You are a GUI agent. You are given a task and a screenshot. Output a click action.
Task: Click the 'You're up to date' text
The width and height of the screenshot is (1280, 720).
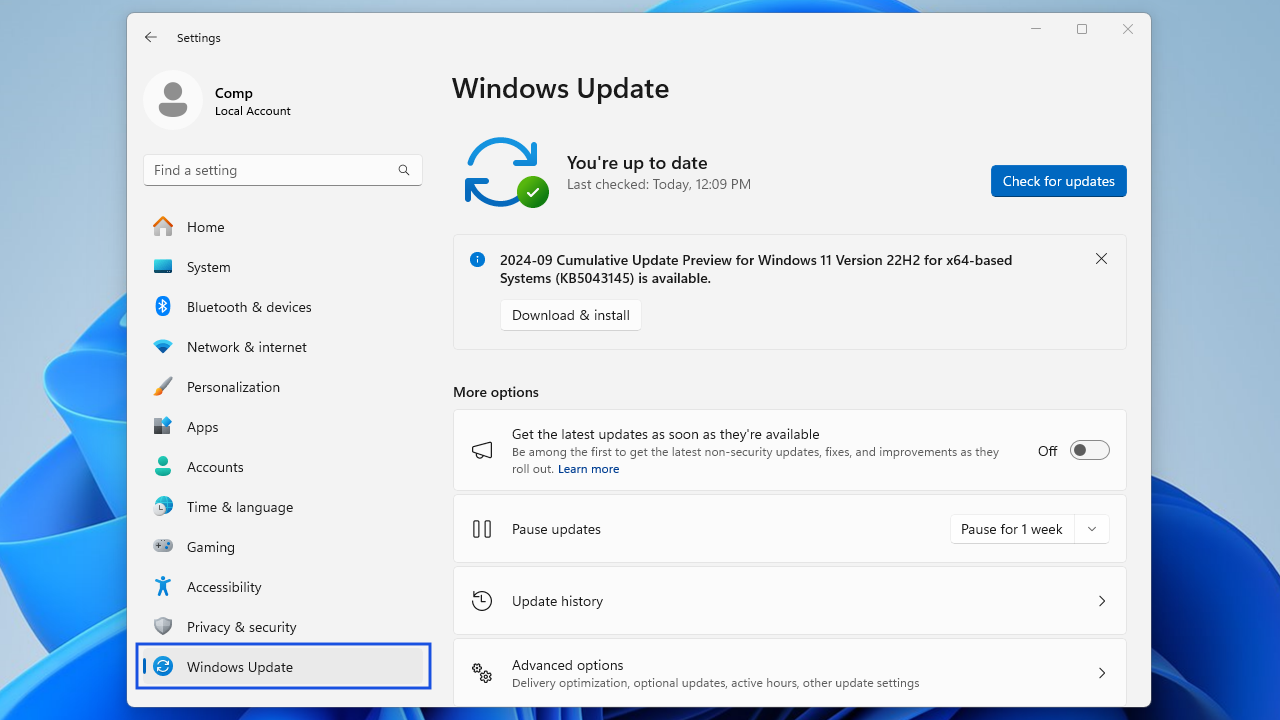pos(637,163)
